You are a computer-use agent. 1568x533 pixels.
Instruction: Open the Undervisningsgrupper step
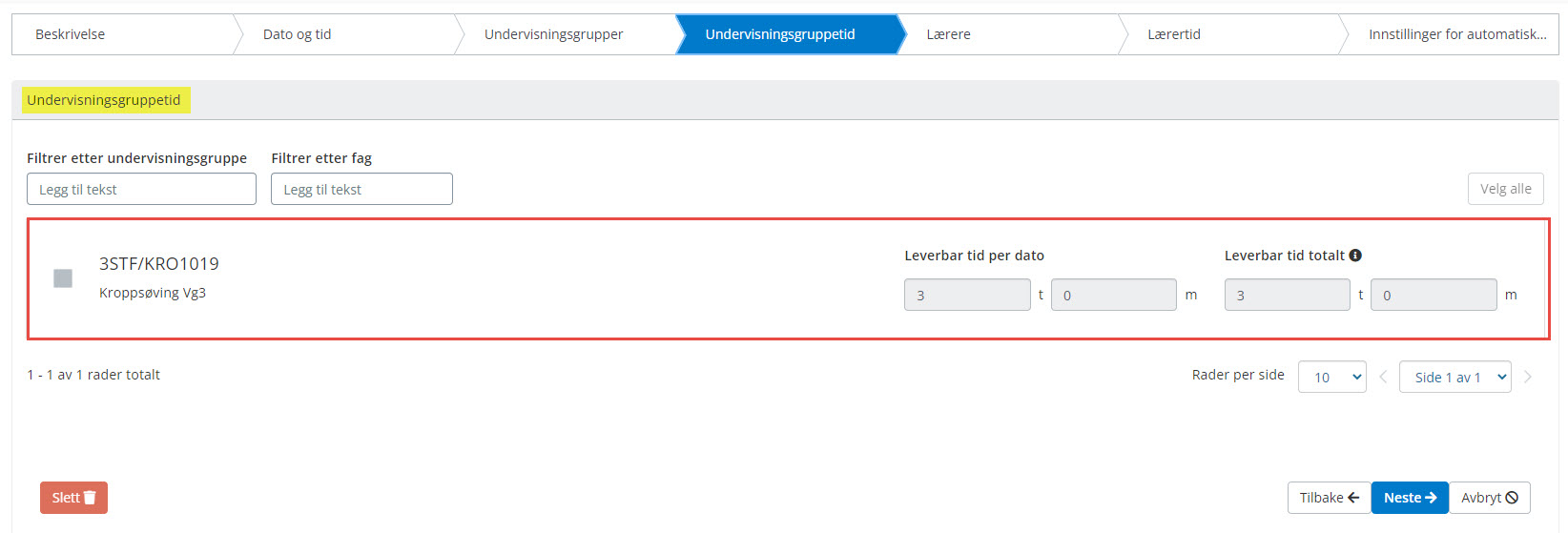(x=567, y=34)
